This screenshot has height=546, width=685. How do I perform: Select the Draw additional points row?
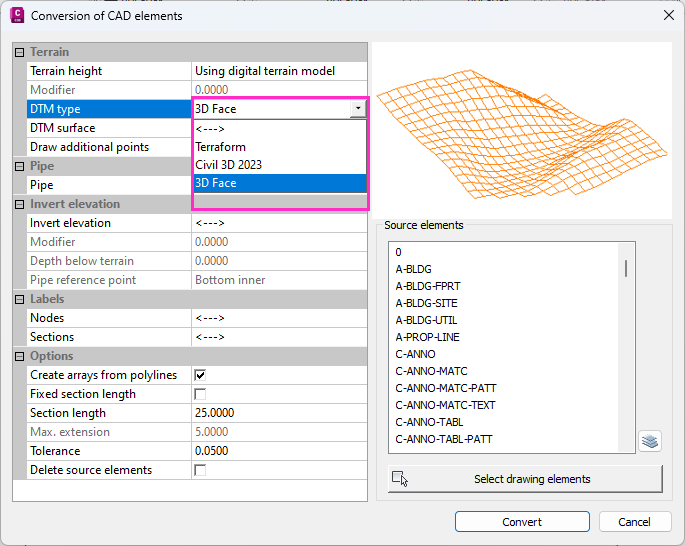(x=109, y=147)
